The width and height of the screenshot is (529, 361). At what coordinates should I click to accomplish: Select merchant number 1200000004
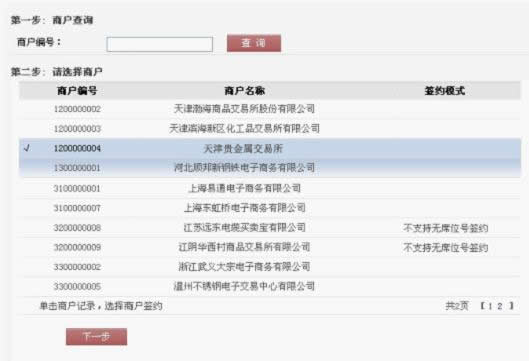click(x=77, y=148)
